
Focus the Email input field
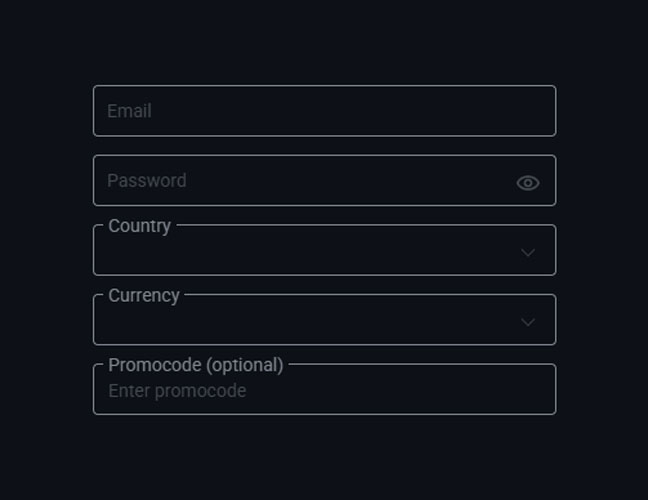pyautogui.click(x=324, y=111)
